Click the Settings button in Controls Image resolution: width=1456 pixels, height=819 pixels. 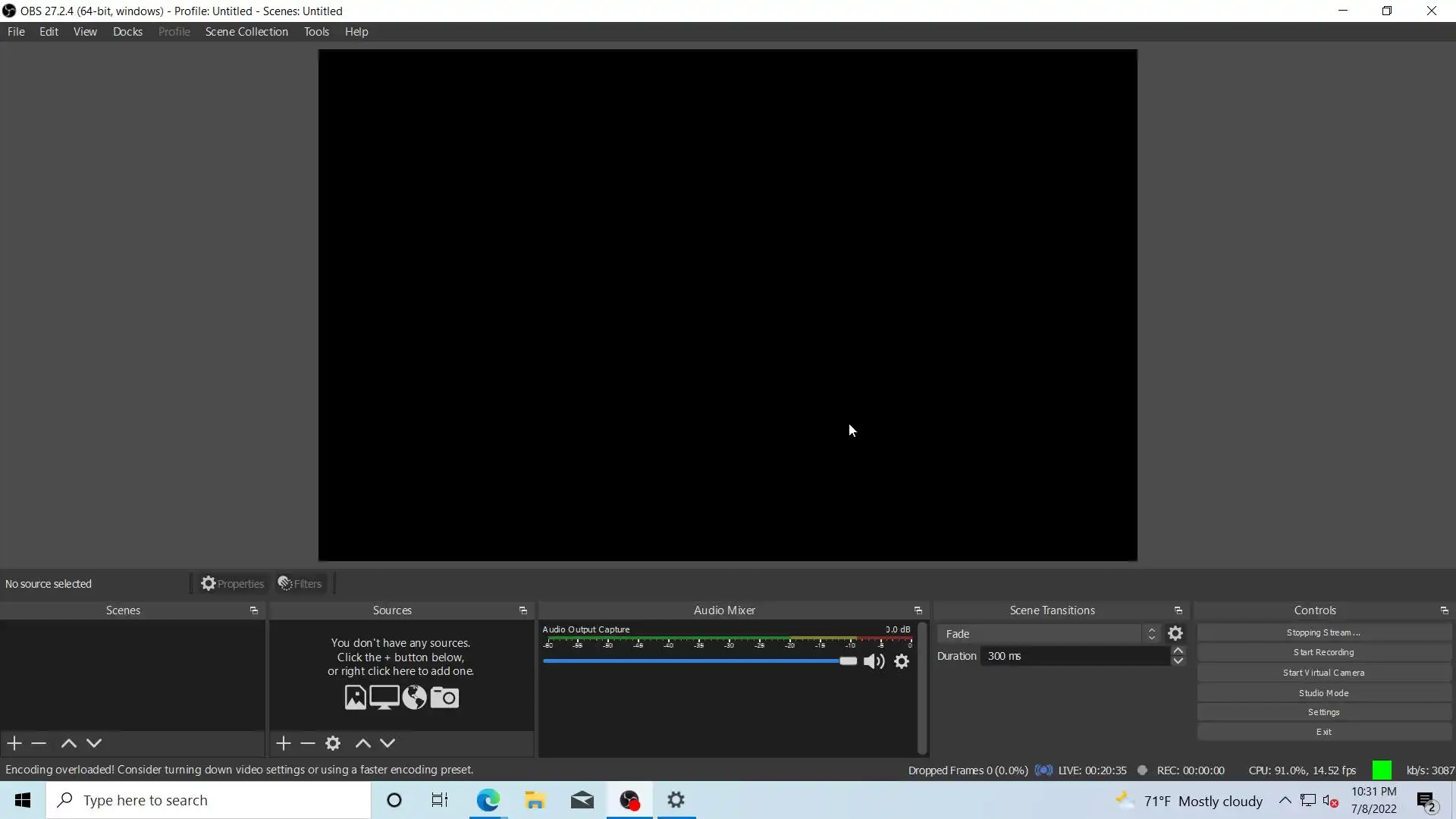pos(1323,712)
